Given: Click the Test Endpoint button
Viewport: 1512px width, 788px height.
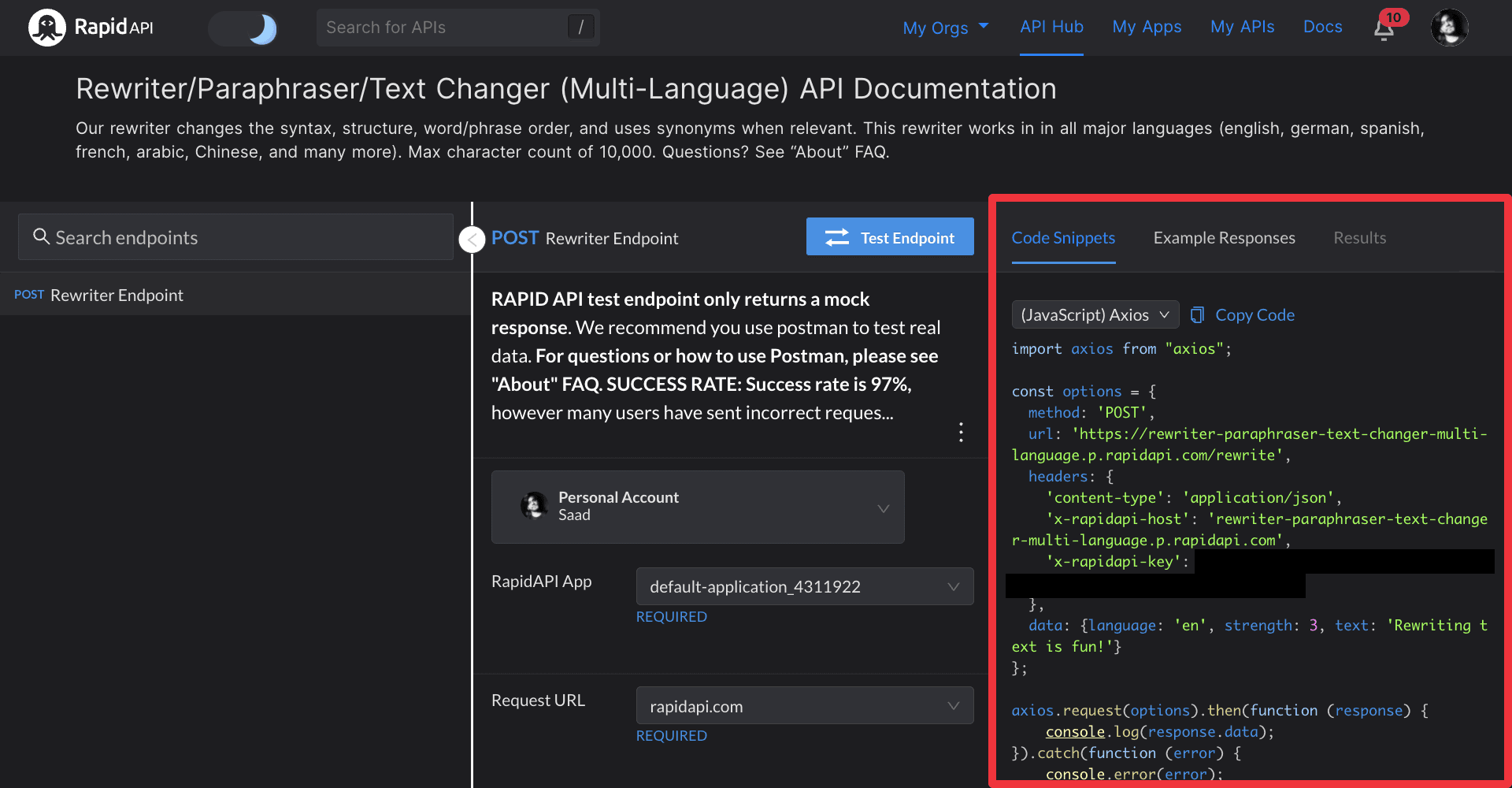Looking at the screenshot, I should pos(890,237).
